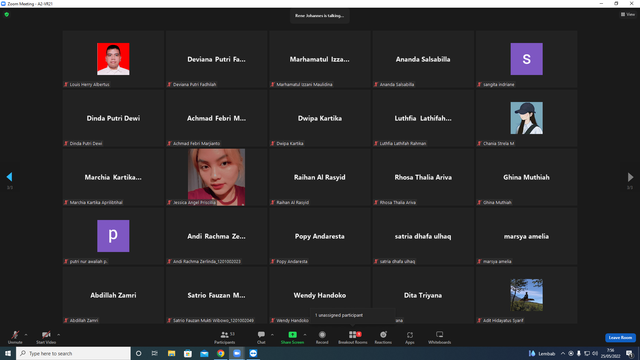Click marsya amelia participant tile
Viewport: 640px width, 360px height.
pos(526,236)
